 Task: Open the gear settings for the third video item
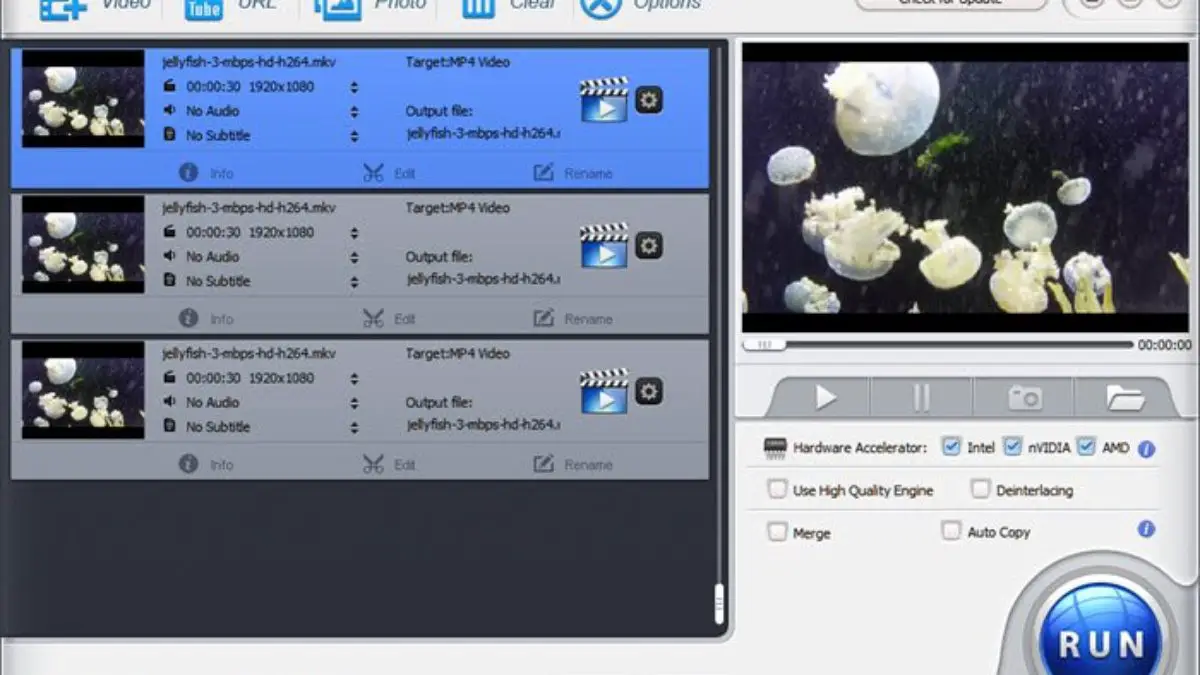coord(649,391)
